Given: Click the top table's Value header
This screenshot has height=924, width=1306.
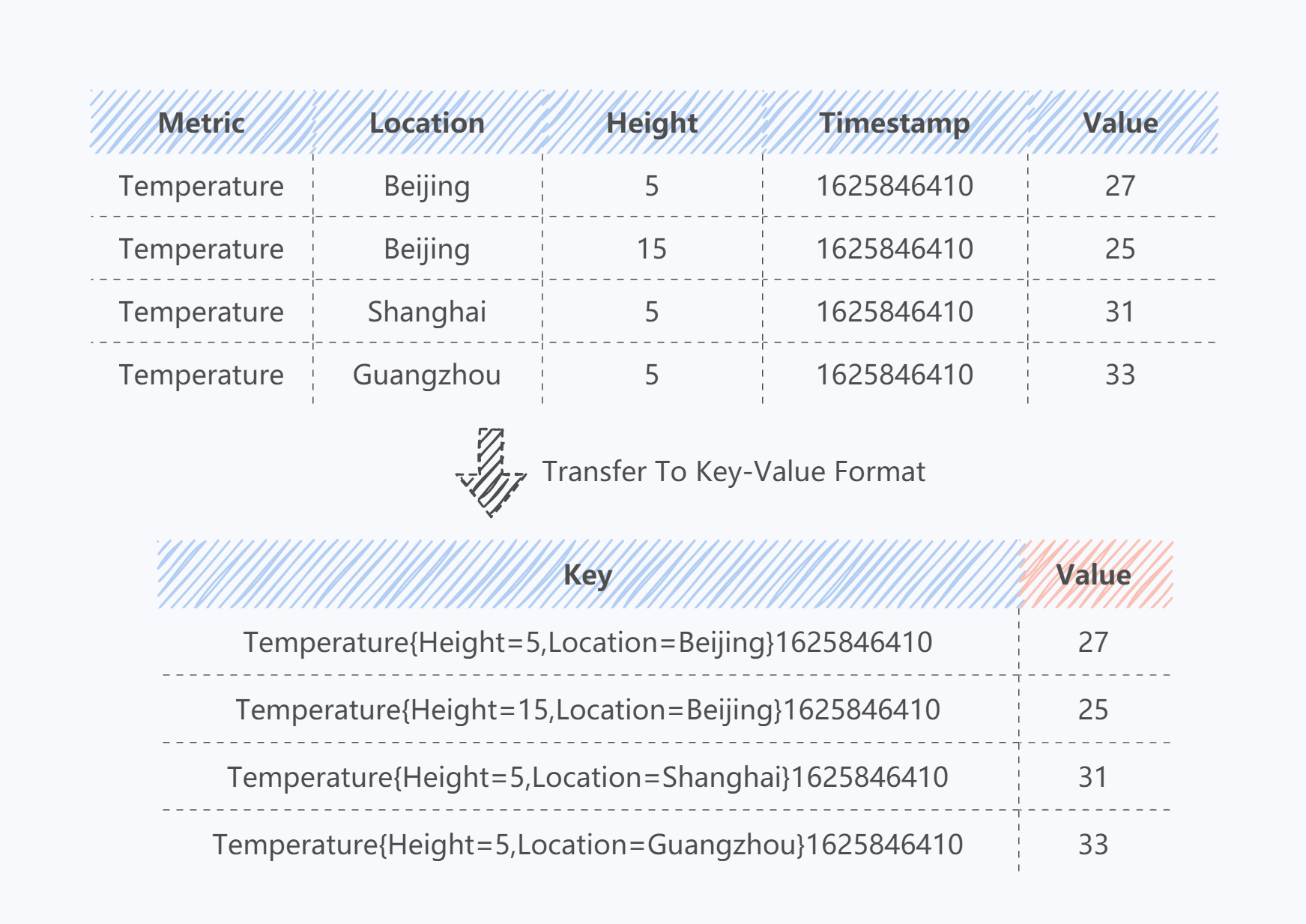Looking at the screenshot, I should (x=1120, y=123).
